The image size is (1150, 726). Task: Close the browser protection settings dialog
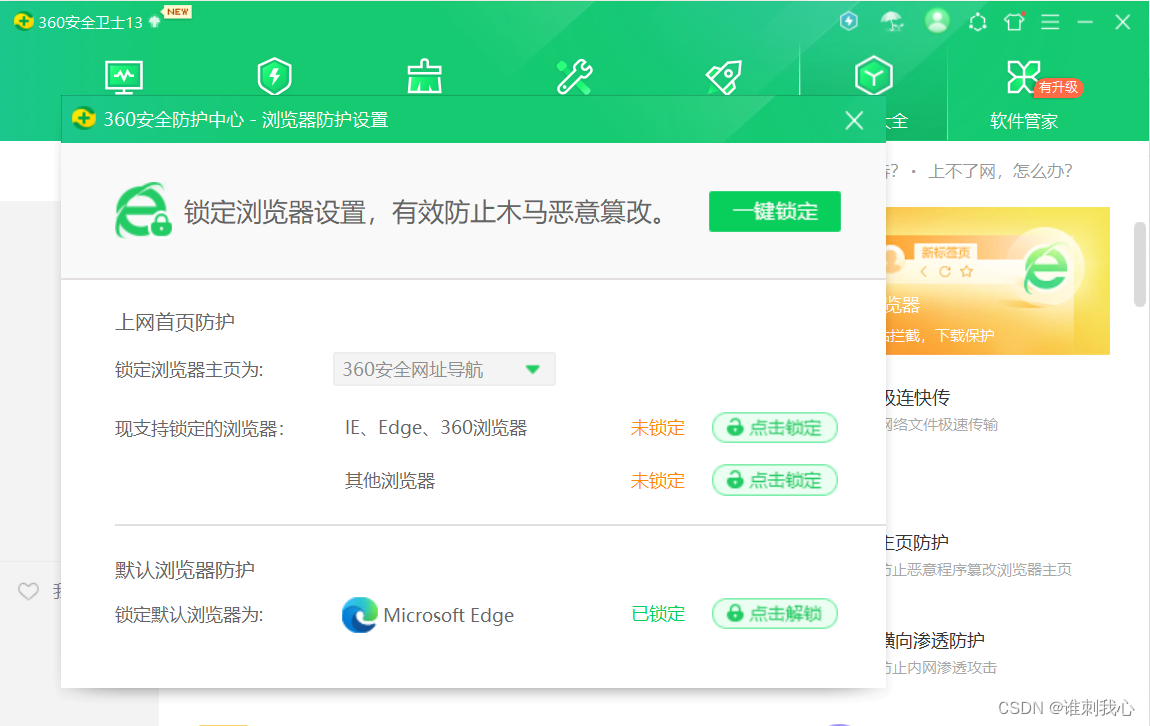point(854,120)
